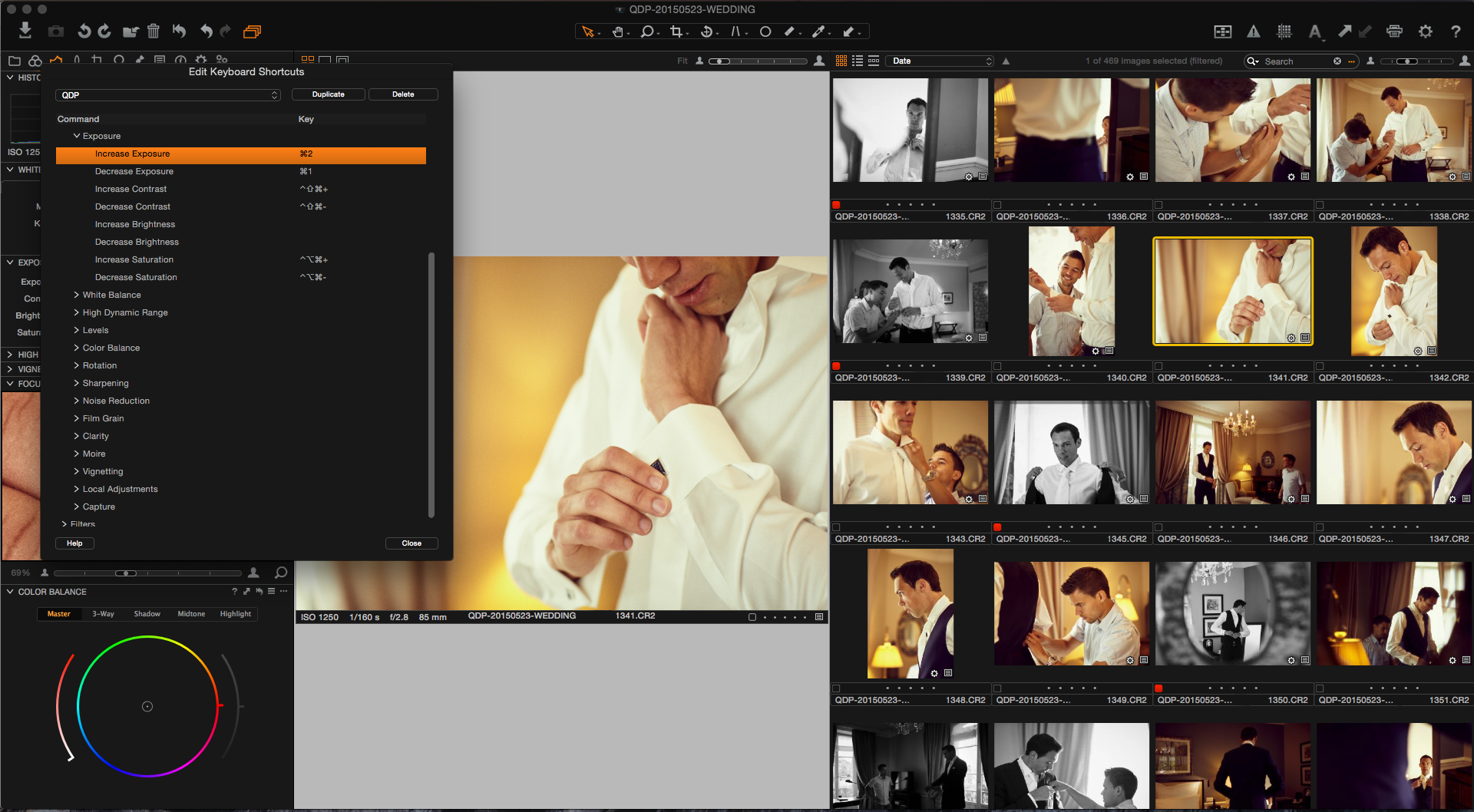
Task: Open the Date sort dropdown
Action: click(x=940, y=61)
